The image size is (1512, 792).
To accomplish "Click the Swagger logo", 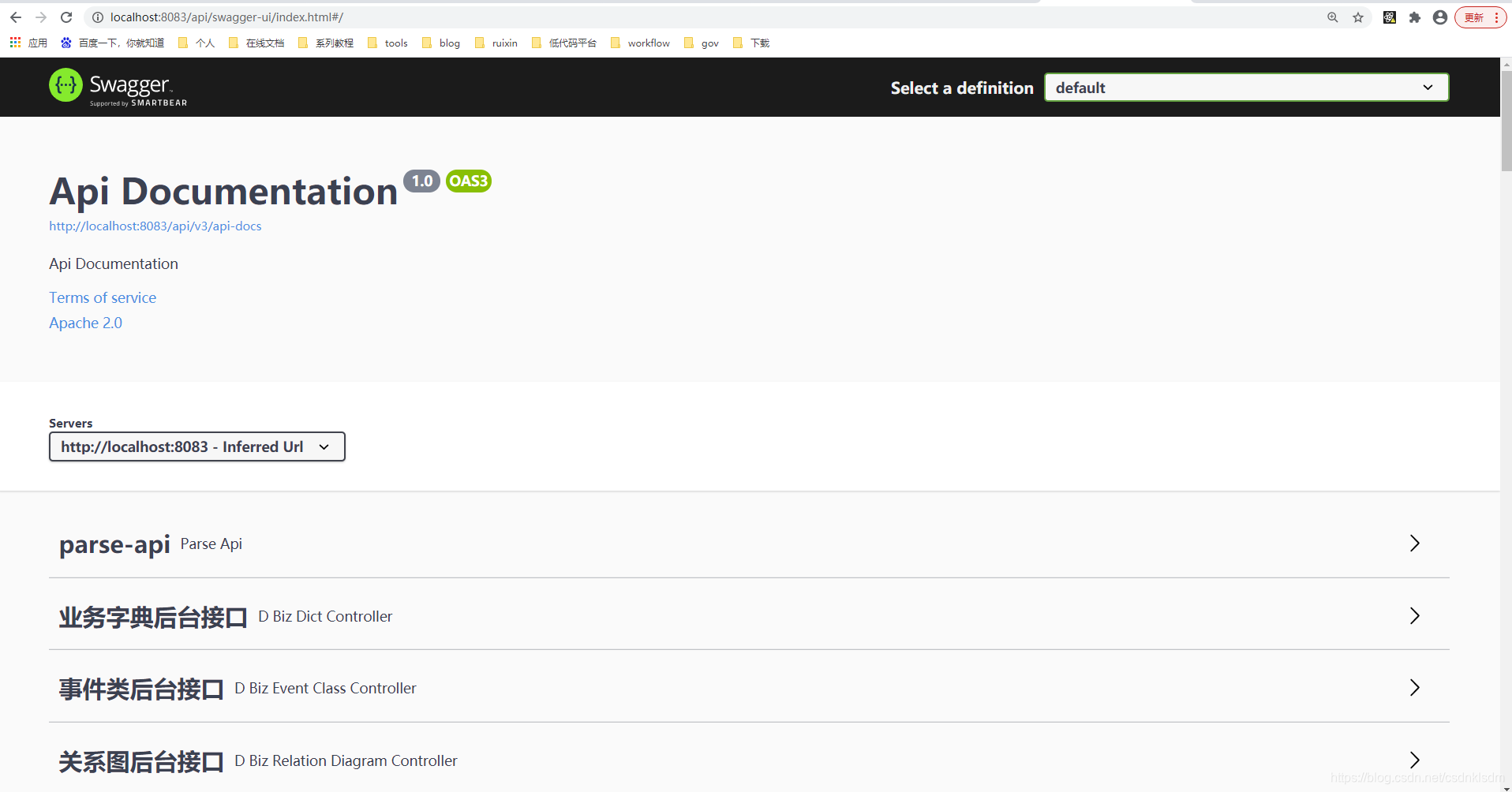I will pos(118,87).
